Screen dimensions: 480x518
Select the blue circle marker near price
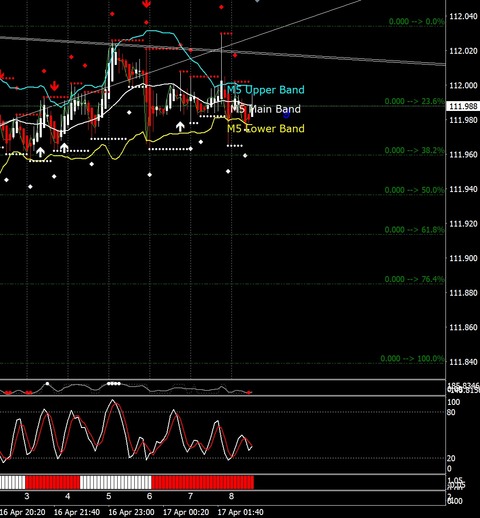click(x=286, y=115)
